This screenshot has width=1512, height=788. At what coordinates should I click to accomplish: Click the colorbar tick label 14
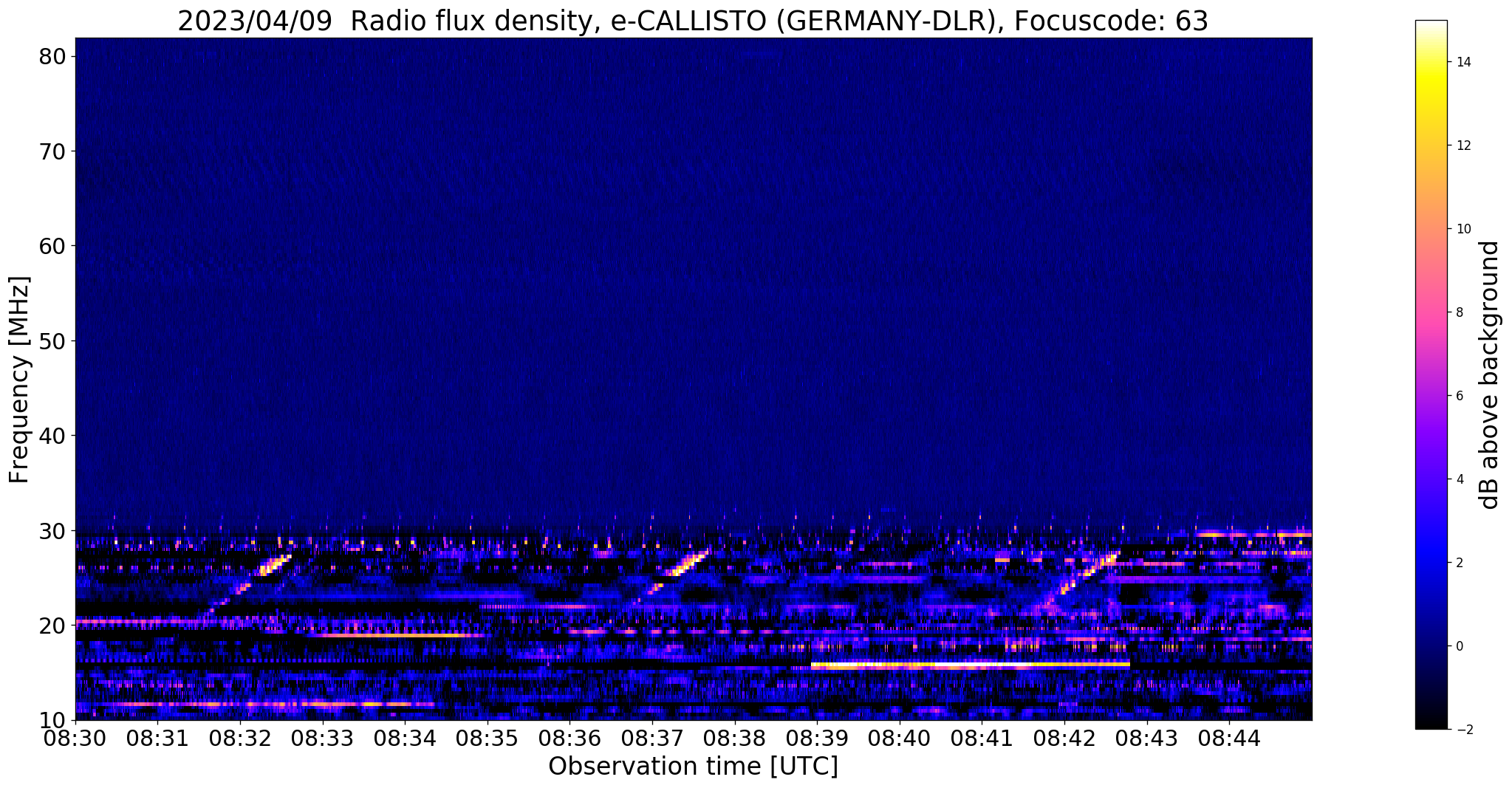[x=1463, y=62]
